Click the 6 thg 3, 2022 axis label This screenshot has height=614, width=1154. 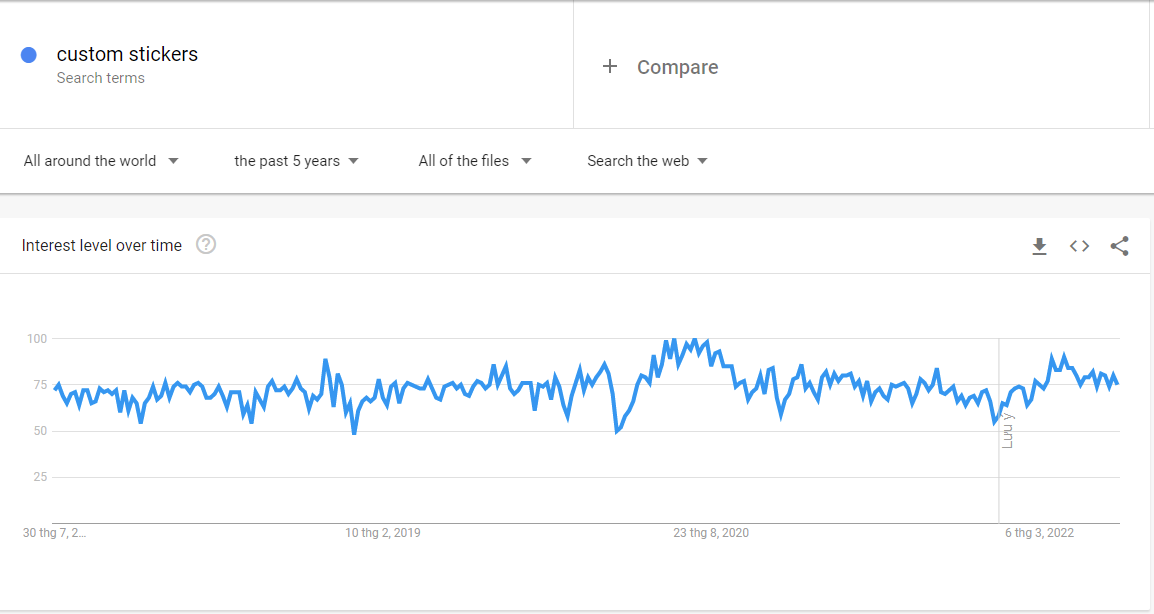coord(1039,533)
